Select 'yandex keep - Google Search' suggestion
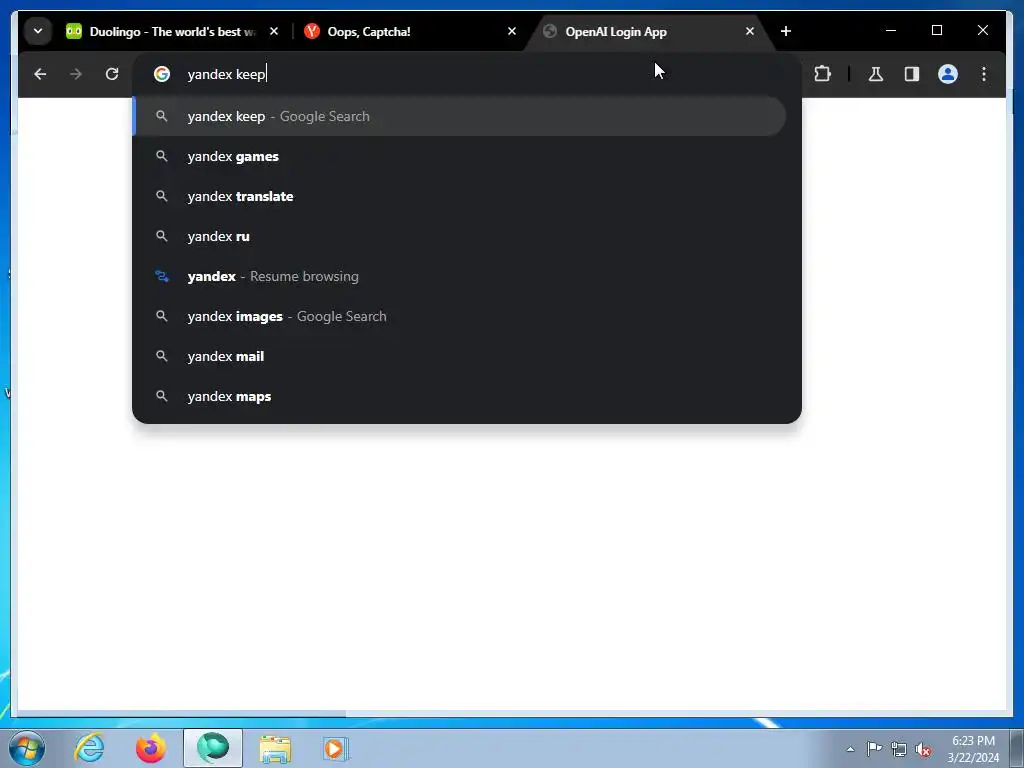Image resolution: width=1024 pixels, height=768 pixels. (460, 116)
